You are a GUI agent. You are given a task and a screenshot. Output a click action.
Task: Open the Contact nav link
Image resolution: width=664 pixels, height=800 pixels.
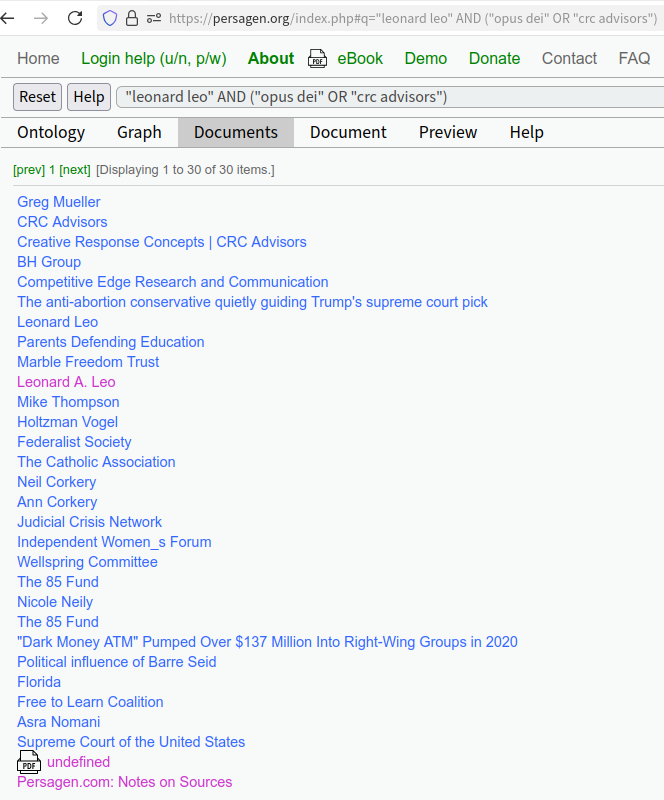pos(569,59)
